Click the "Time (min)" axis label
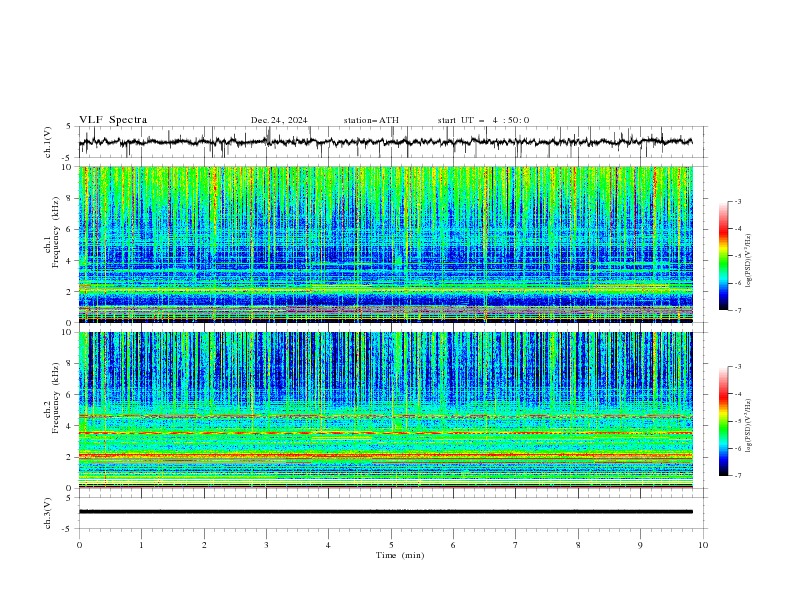 (400, 555)
